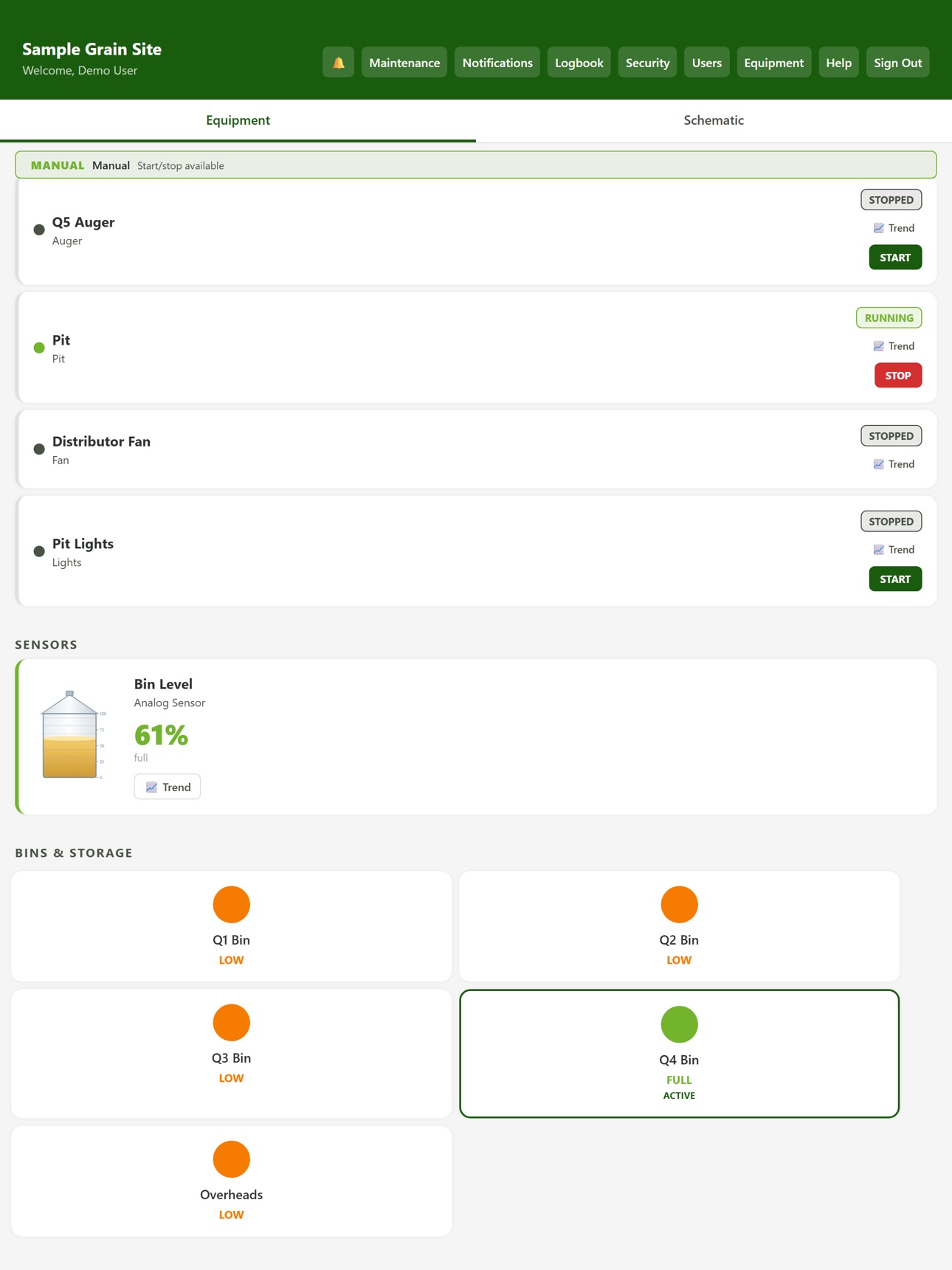952x1270 pixels.
Task: Select Q2 Bin orange indicator
Action: pos(679,905)
